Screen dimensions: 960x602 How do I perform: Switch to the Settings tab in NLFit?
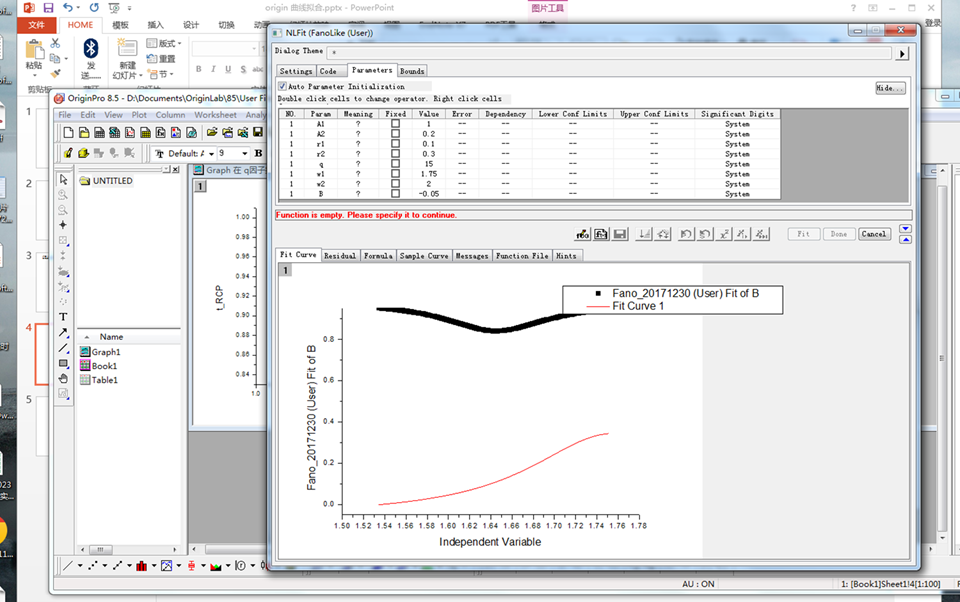pyautogui.click(x=296, y=71)
